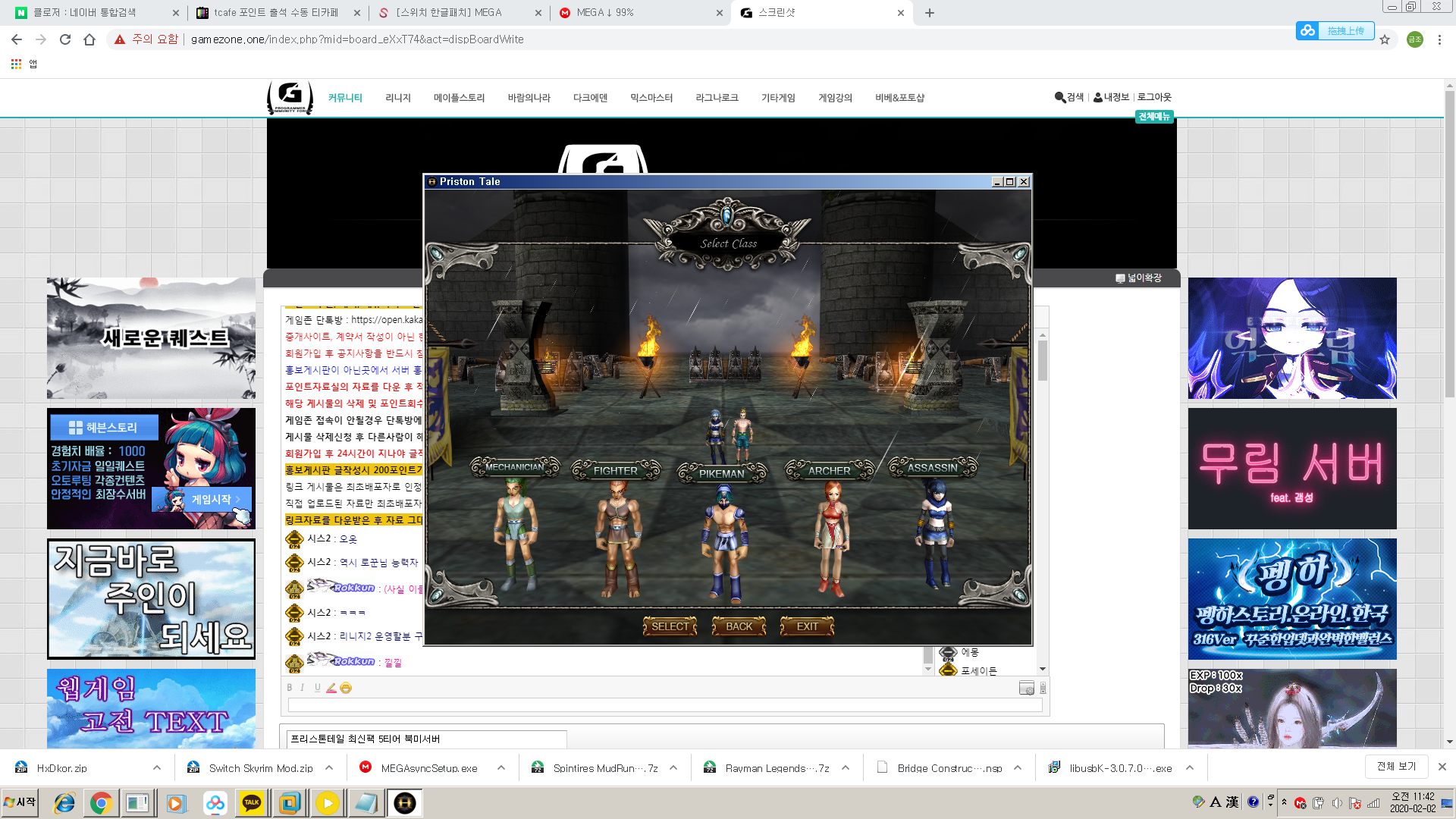Screen dimensions: 1456x819
Task: Click into the chat message input field
Action: (x=665, y=705)
